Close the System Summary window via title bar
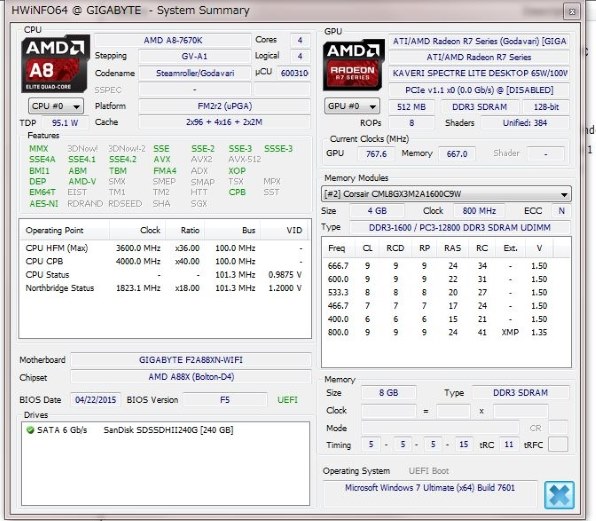This screenshot has width=596, height=521. point(571,12)
